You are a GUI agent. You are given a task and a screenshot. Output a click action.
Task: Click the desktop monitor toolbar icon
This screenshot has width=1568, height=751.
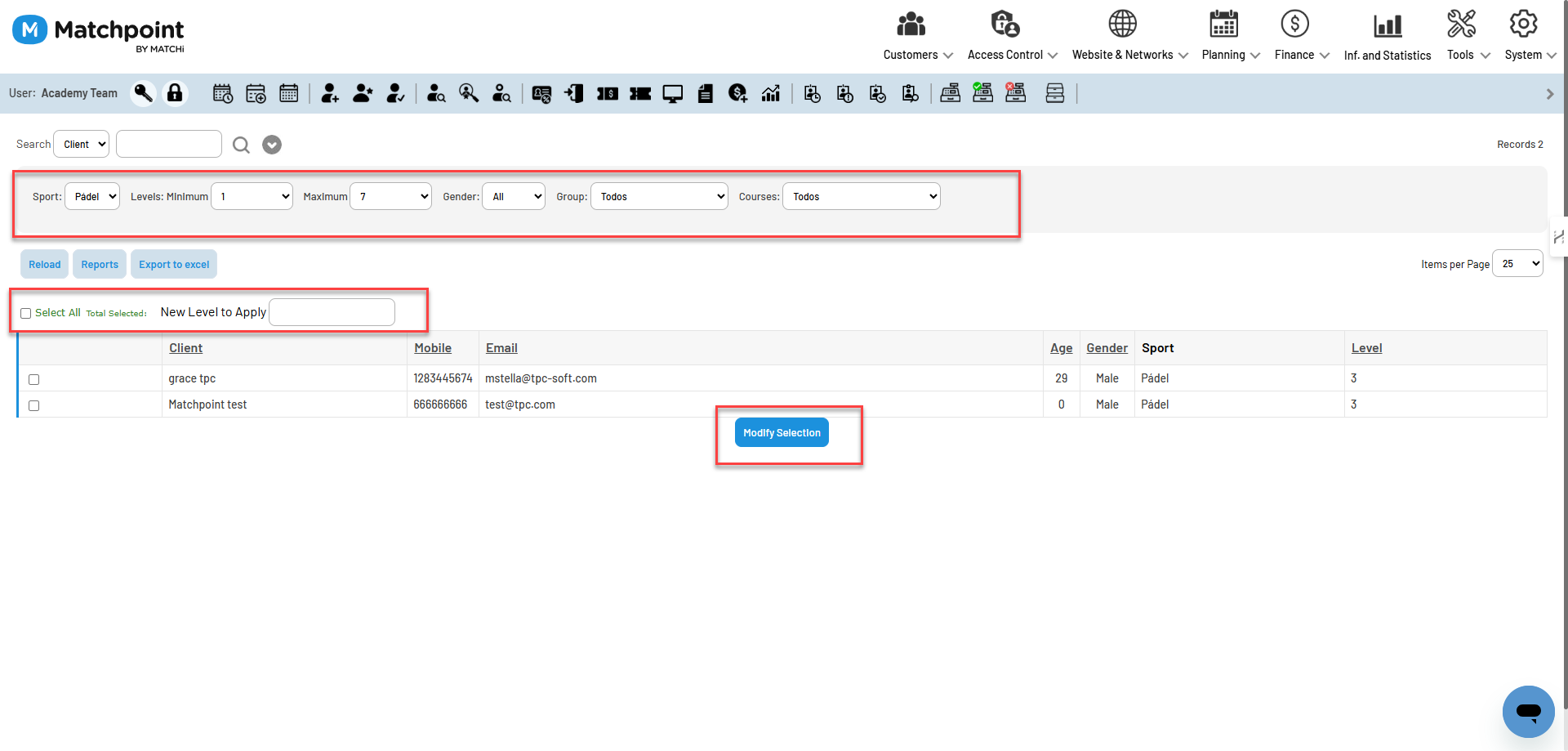672,94
